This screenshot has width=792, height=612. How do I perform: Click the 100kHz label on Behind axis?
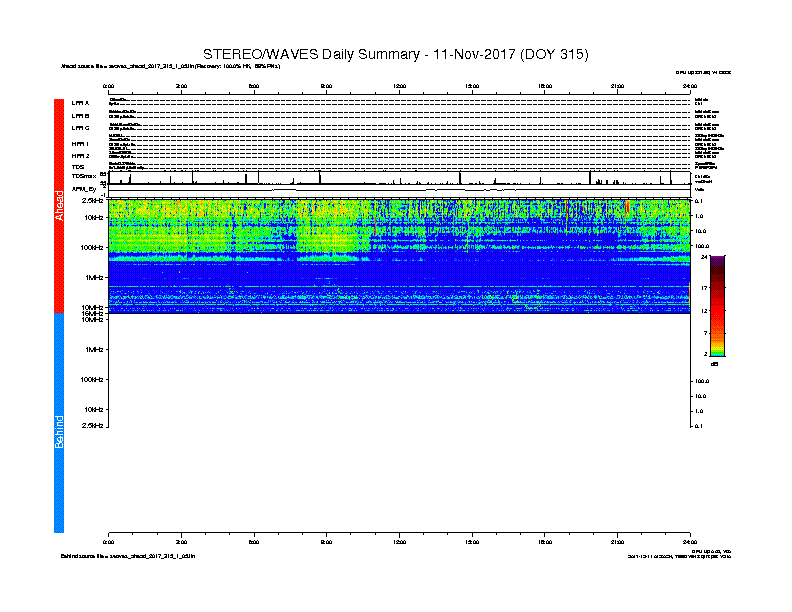click(x=92, y=380)
